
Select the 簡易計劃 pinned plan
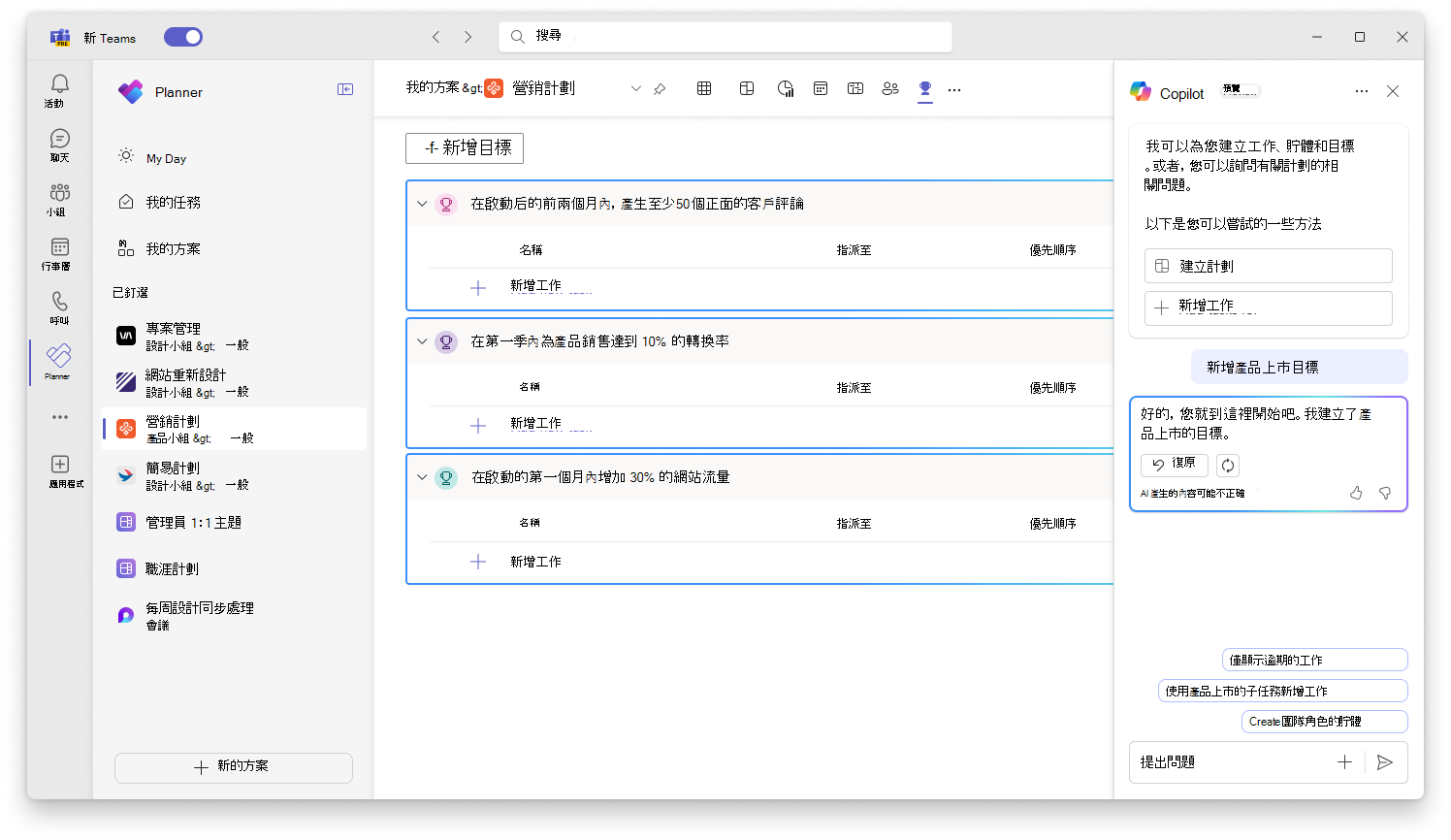point(234,475)
